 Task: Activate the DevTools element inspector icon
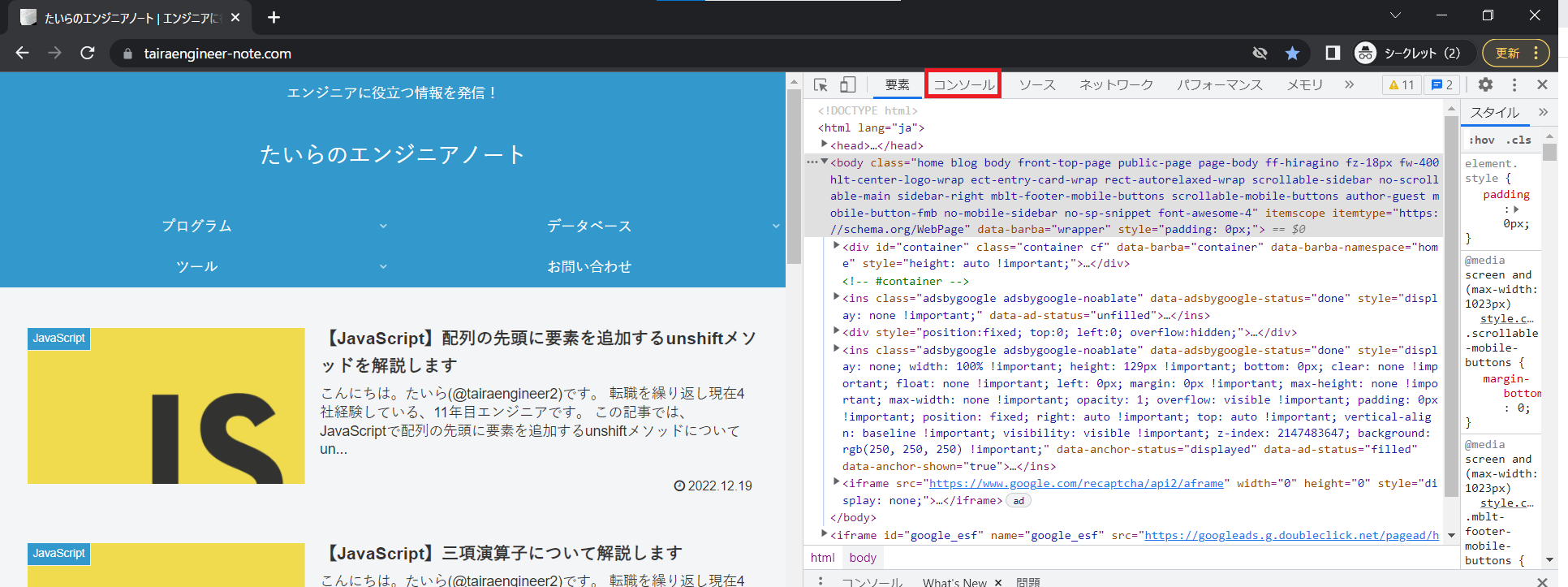821,85
